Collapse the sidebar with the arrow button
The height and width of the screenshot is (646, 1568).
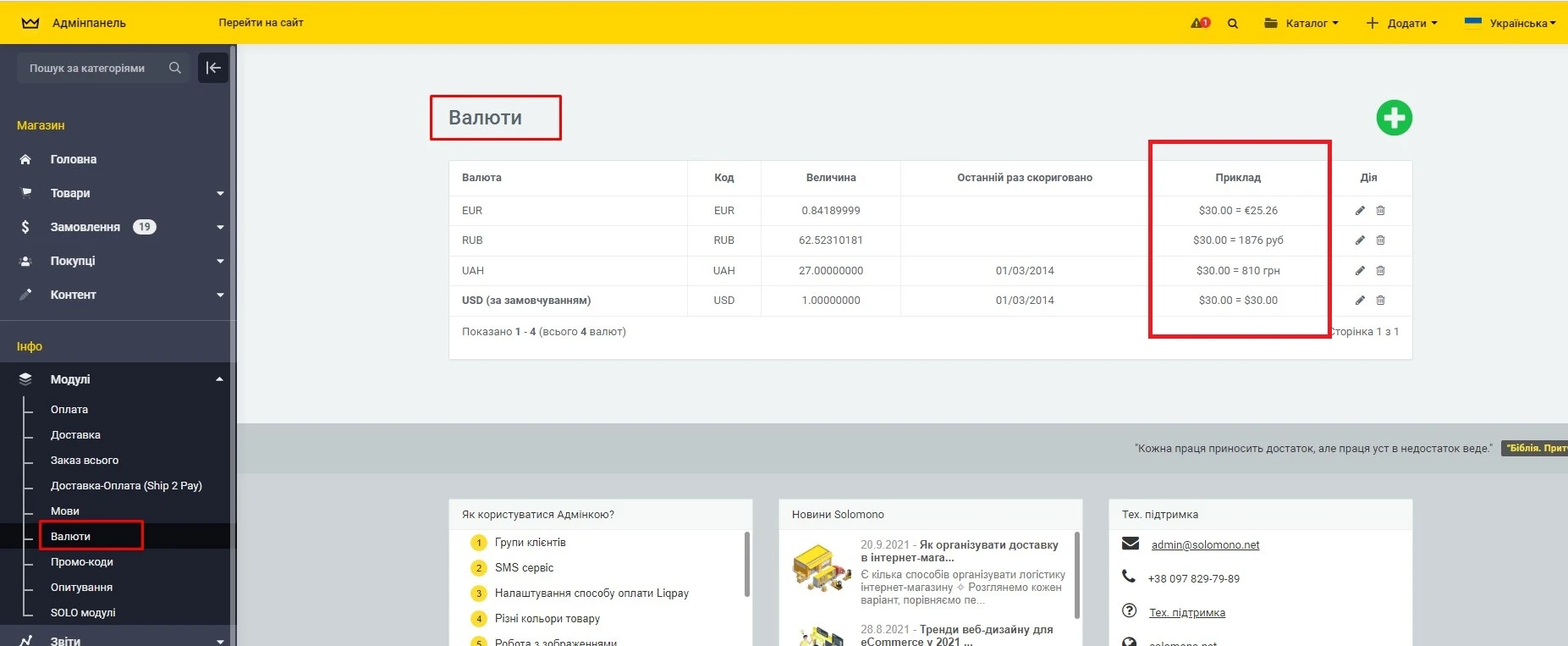click(x=213, y=68)
